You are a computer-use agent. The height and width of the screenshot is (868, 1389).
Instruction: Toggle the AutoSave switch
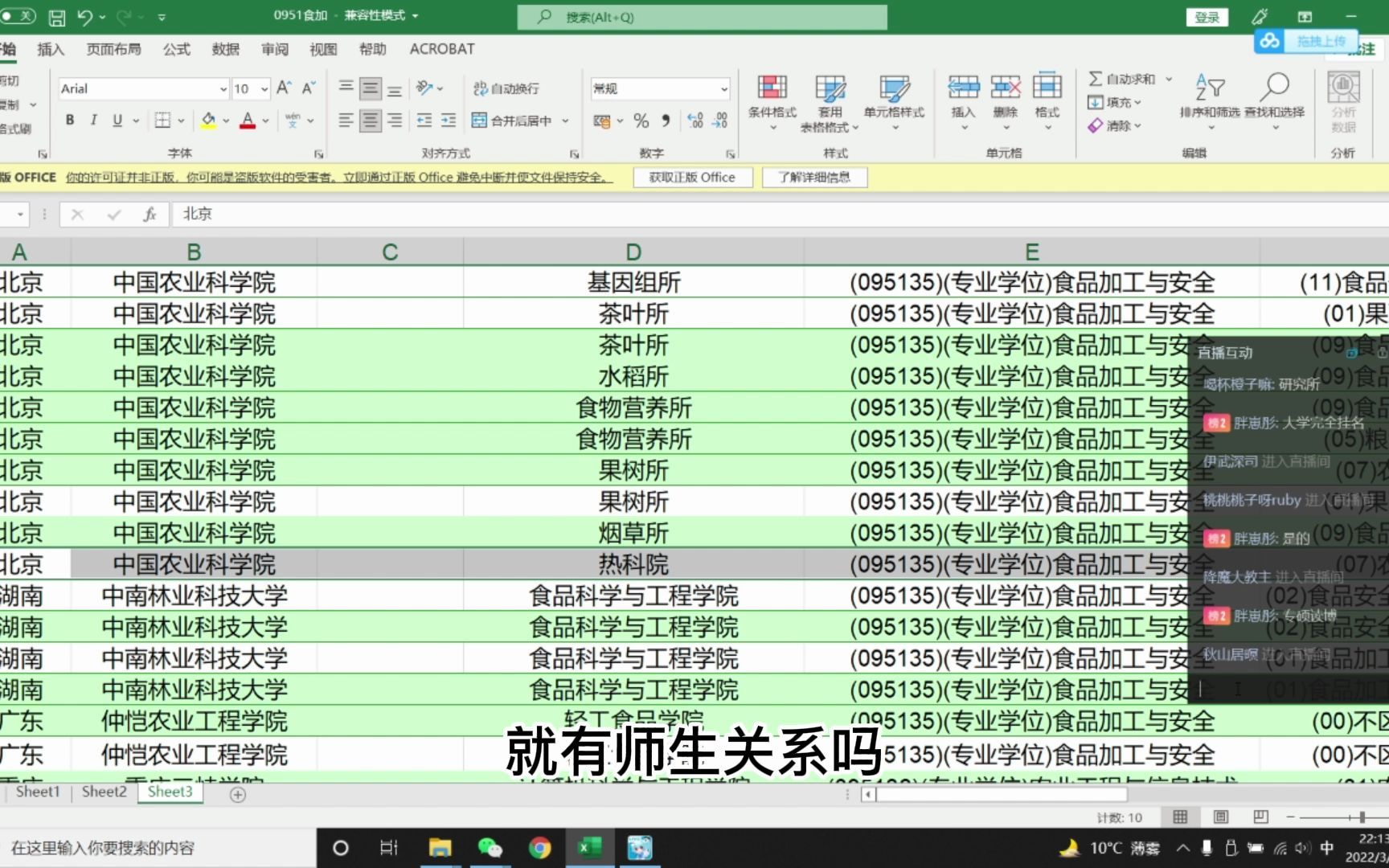tap(18, 16)
